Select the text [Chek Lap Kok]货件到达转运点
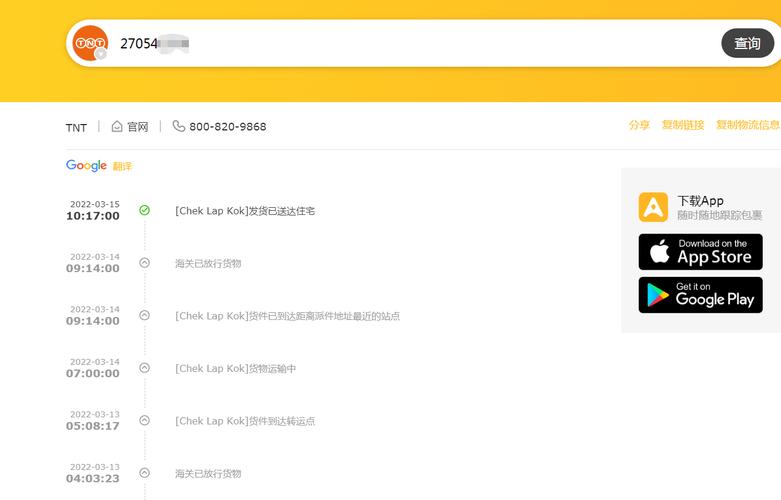Image resolution: width=781 pixels, height=500 pixels. point(245,421)
